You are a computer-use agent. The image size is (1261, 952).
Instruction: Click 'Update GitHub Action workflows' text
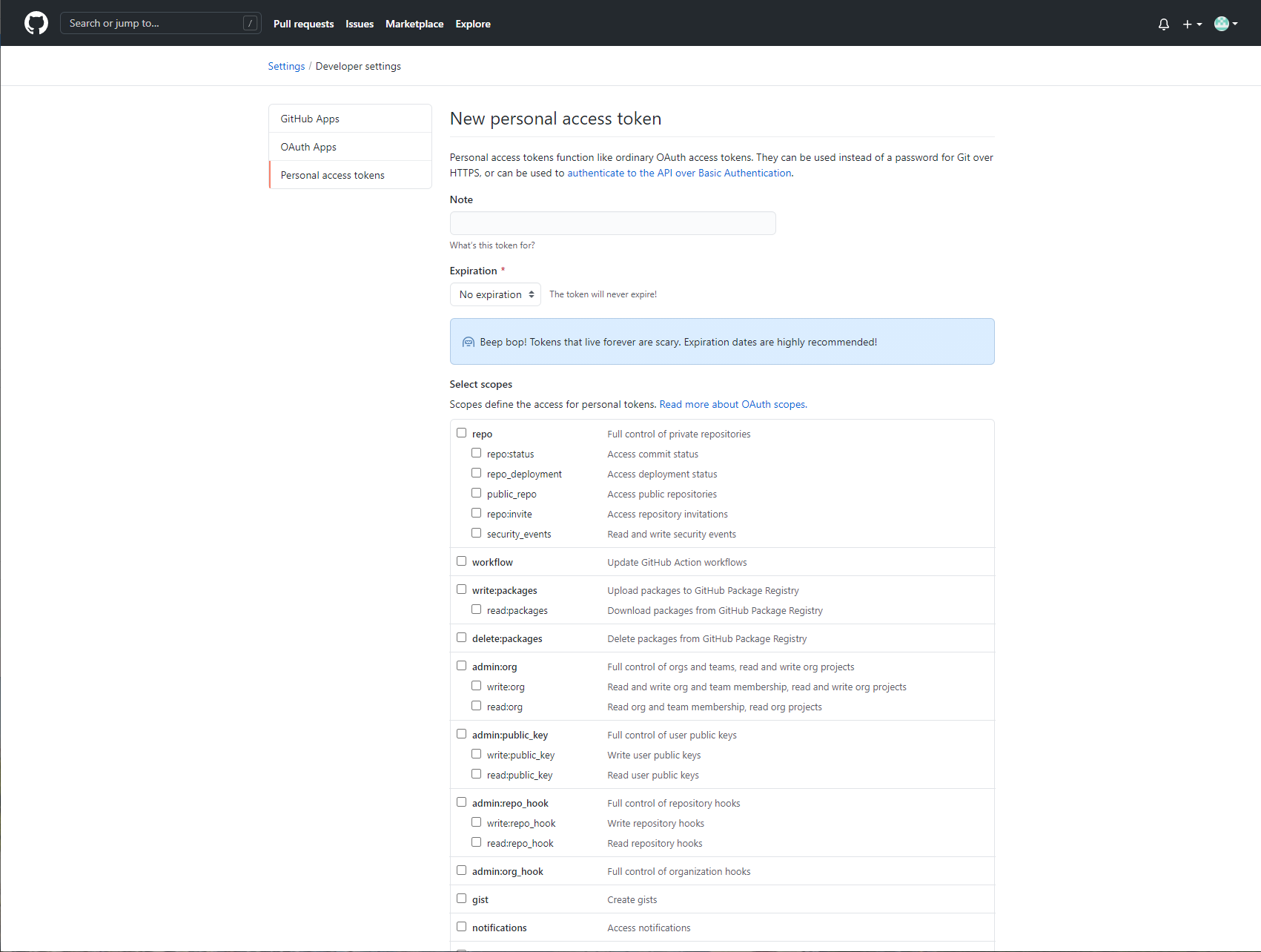pyautogui.click(x=678, y=563)
